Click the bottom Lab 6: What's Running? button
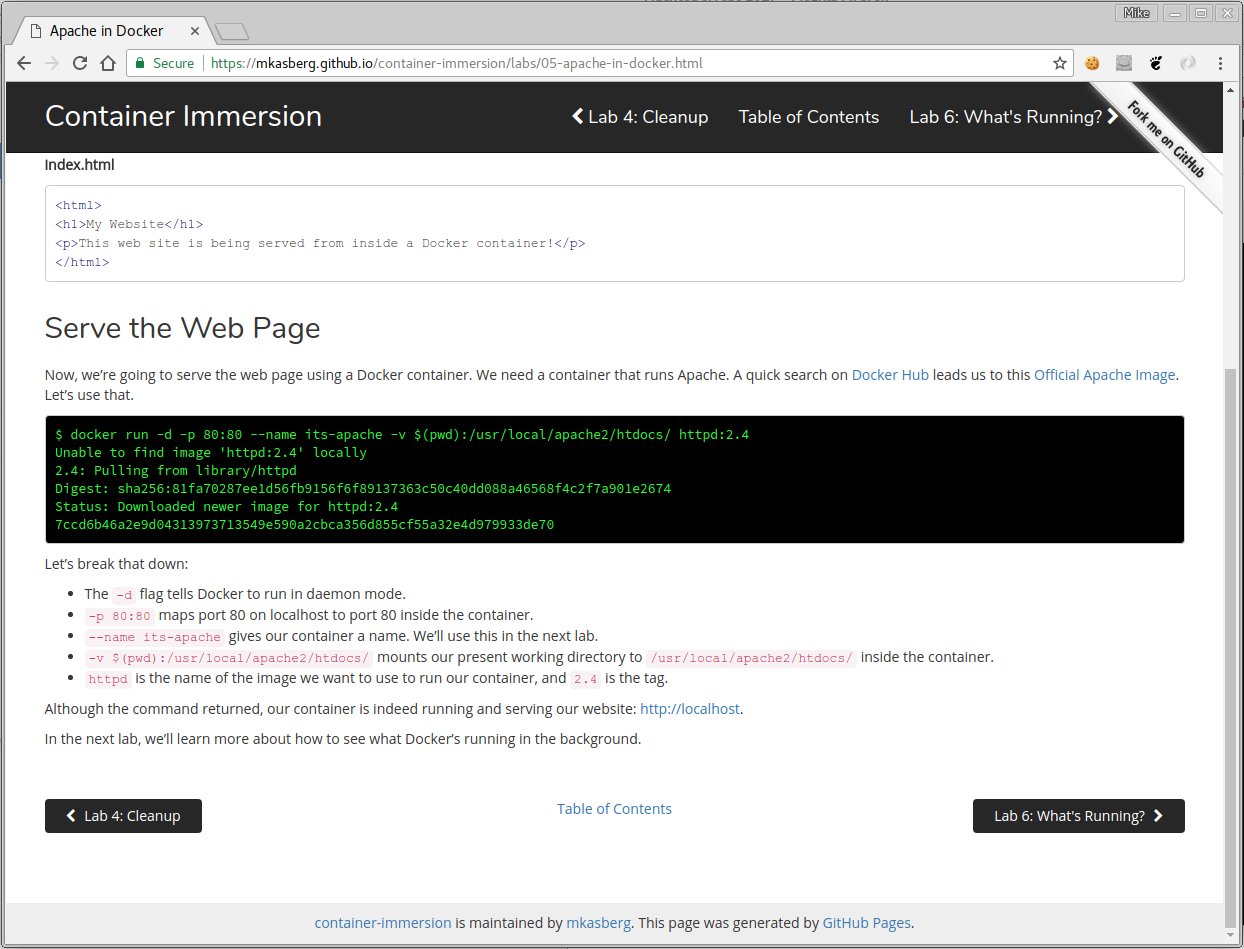The height and width of the screenshot is (949, 1244). tap(1079, 816)
